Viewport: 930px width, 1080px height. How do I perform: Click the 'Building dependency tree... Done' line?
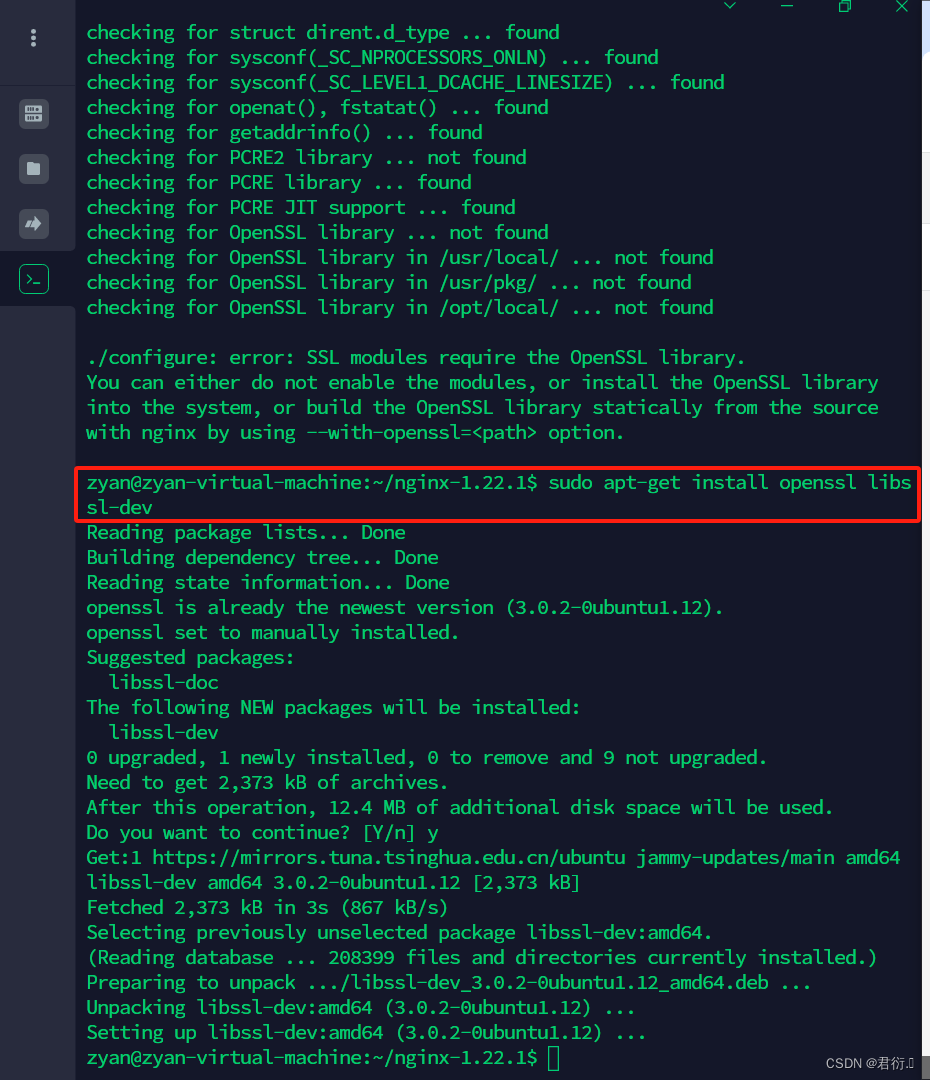[x=262, y=557]
